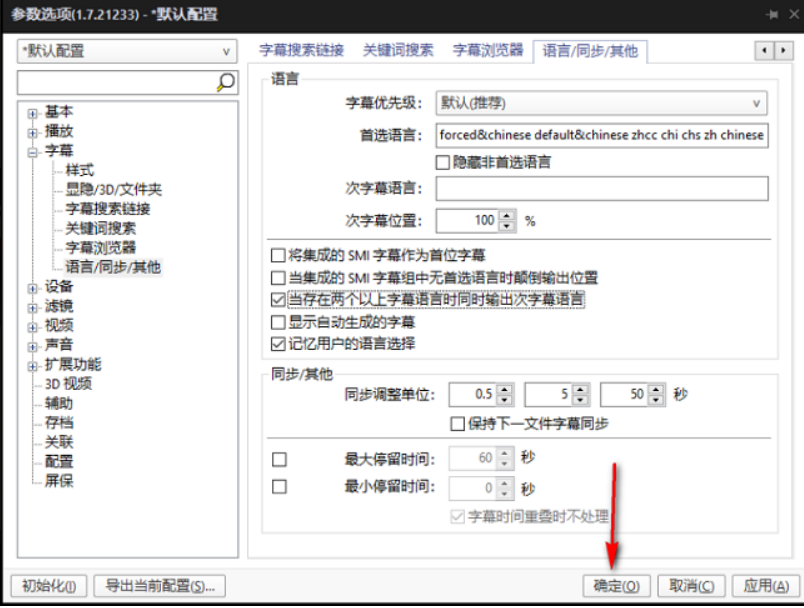This screenshot has height=608, width=804.
Task: Uncheck 同时输出次字幕语言 option
Action: tap(278, 300)
